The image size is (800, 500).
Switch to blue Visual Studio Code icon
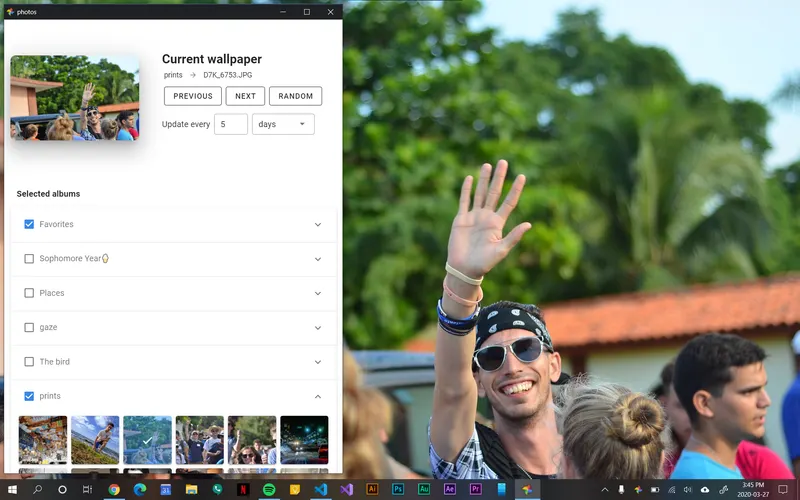(x=320, y=490)
